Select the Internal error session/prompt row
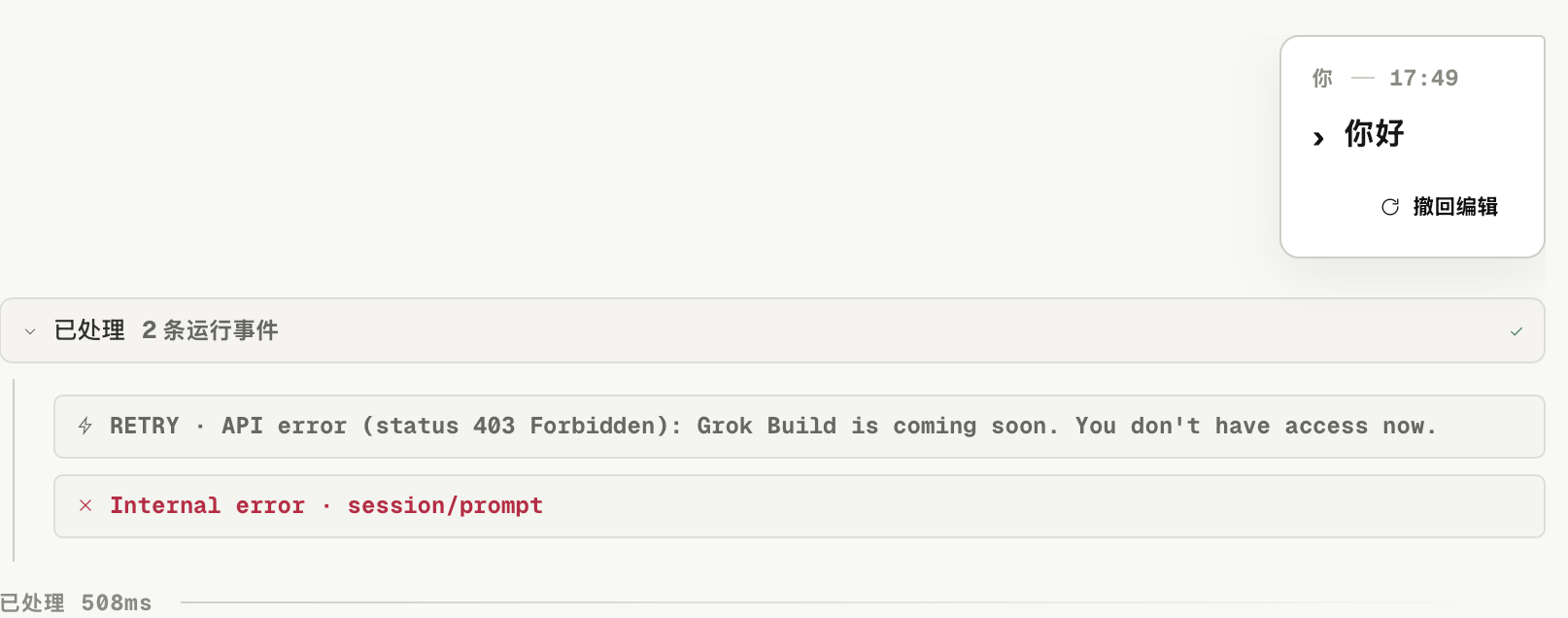 click(800, 506)
